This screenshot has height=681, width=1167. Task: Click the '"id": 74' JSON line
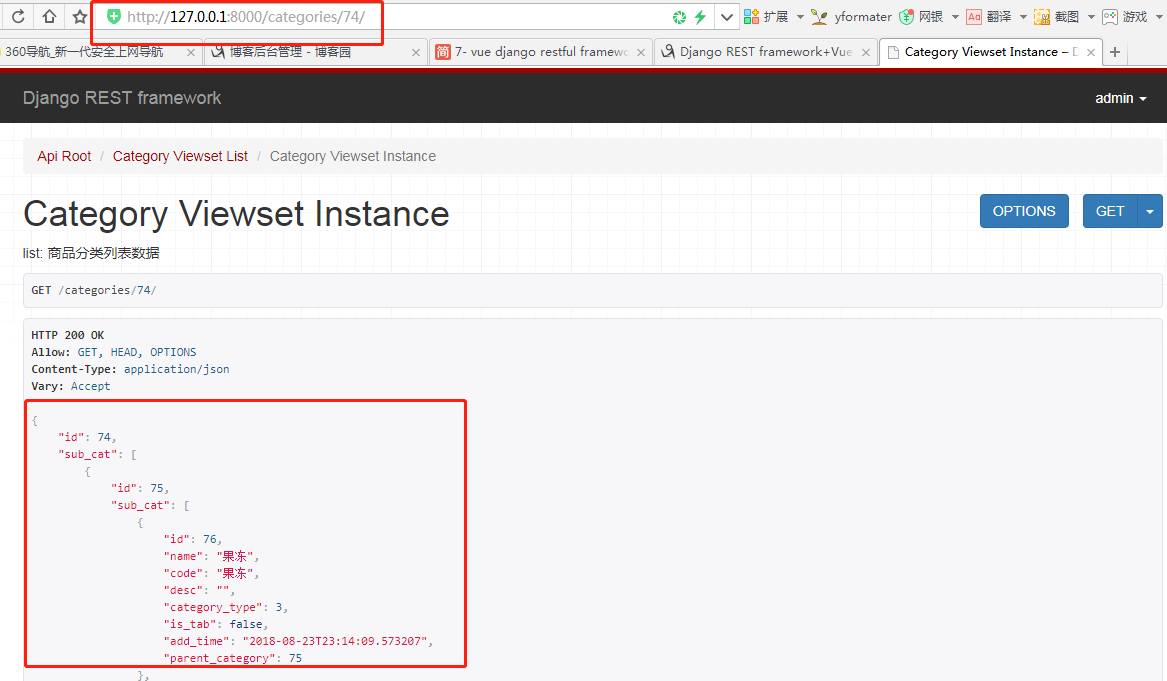(x=87, y=437)
